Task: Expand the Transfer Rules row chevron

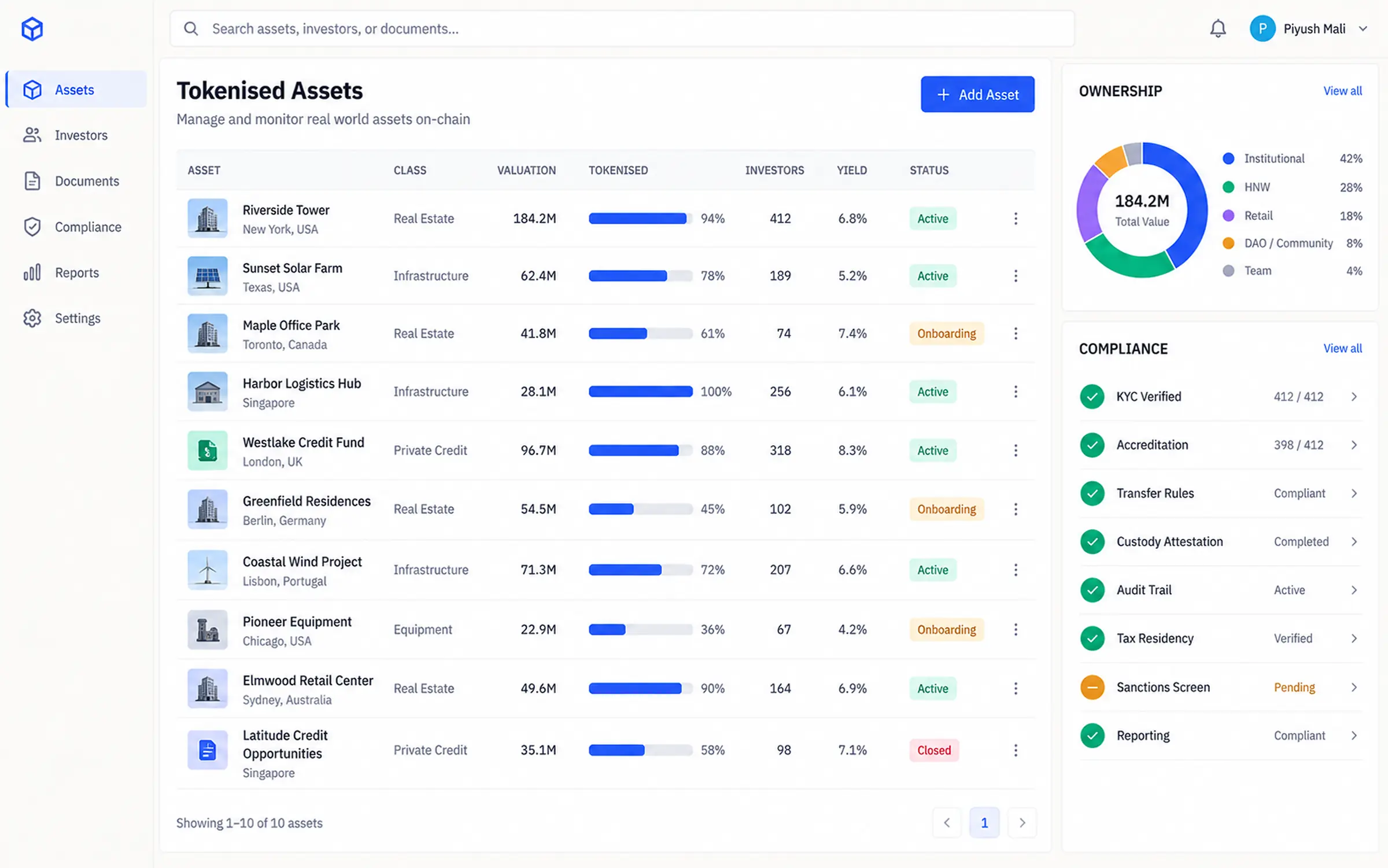Action: click(1354, 493)
